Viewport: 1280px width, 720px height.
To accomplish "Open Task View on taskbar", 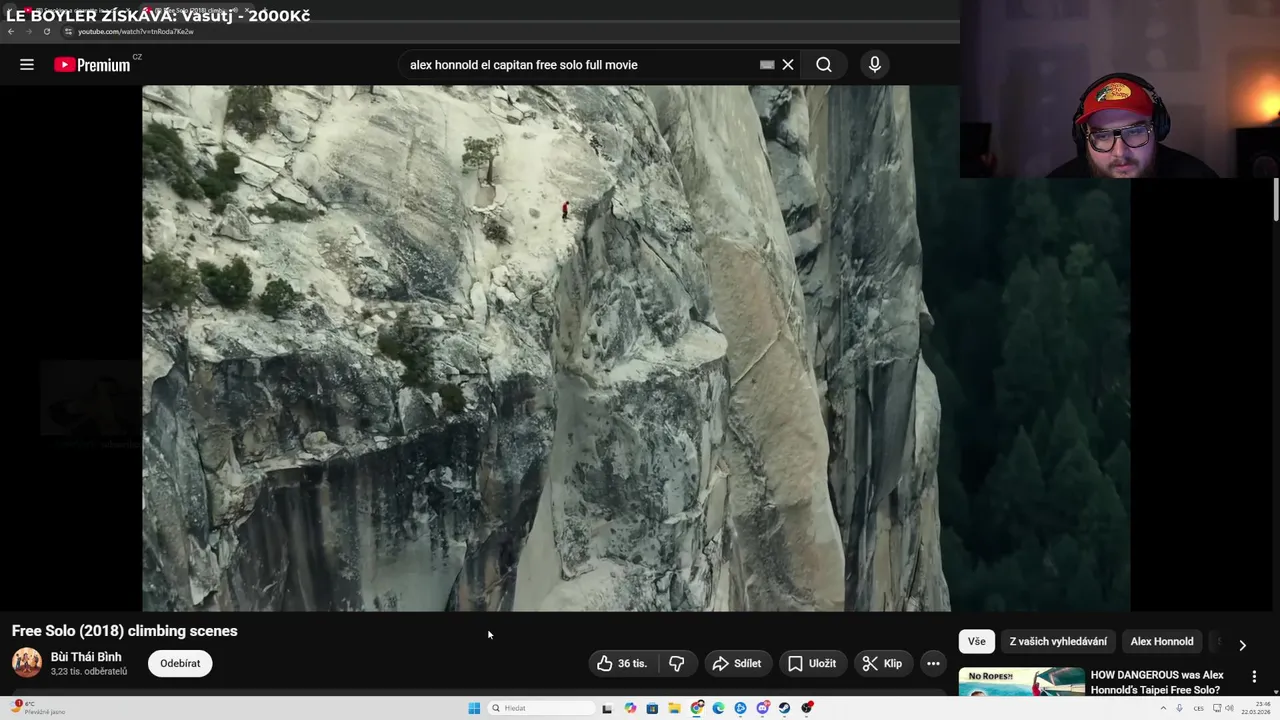I will (607, 708).
